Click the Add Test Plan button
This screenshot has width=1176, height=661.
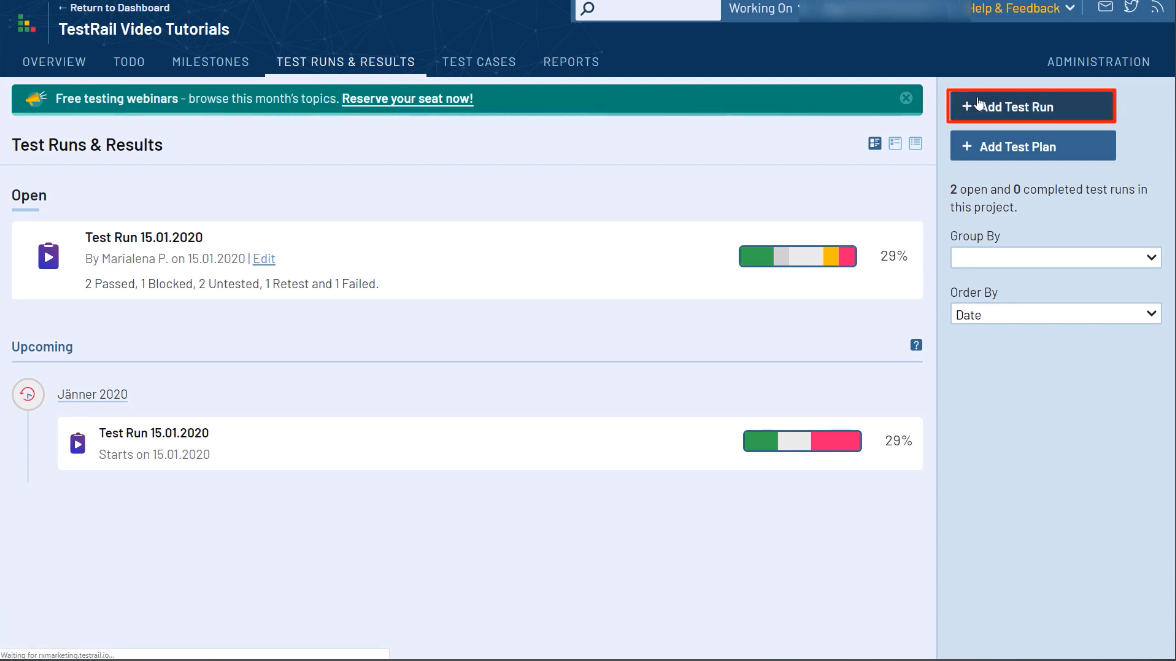tap(1032, 146)
